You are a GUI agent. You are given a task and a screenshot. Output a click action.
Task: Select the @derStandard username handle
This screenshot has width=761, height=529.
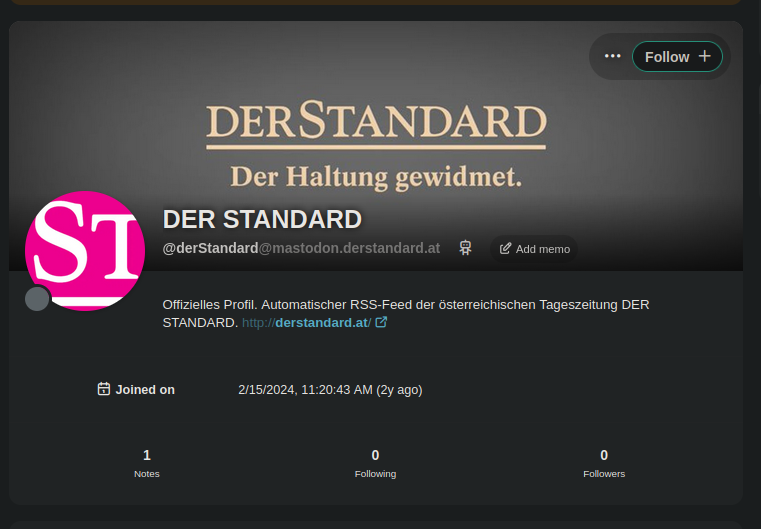[210, 248]
